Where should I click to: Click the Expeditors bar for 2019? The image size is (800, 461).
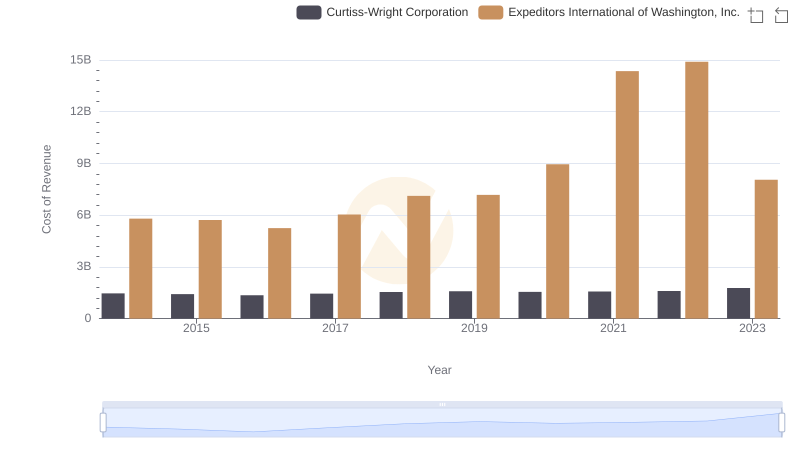coord(488,257)
